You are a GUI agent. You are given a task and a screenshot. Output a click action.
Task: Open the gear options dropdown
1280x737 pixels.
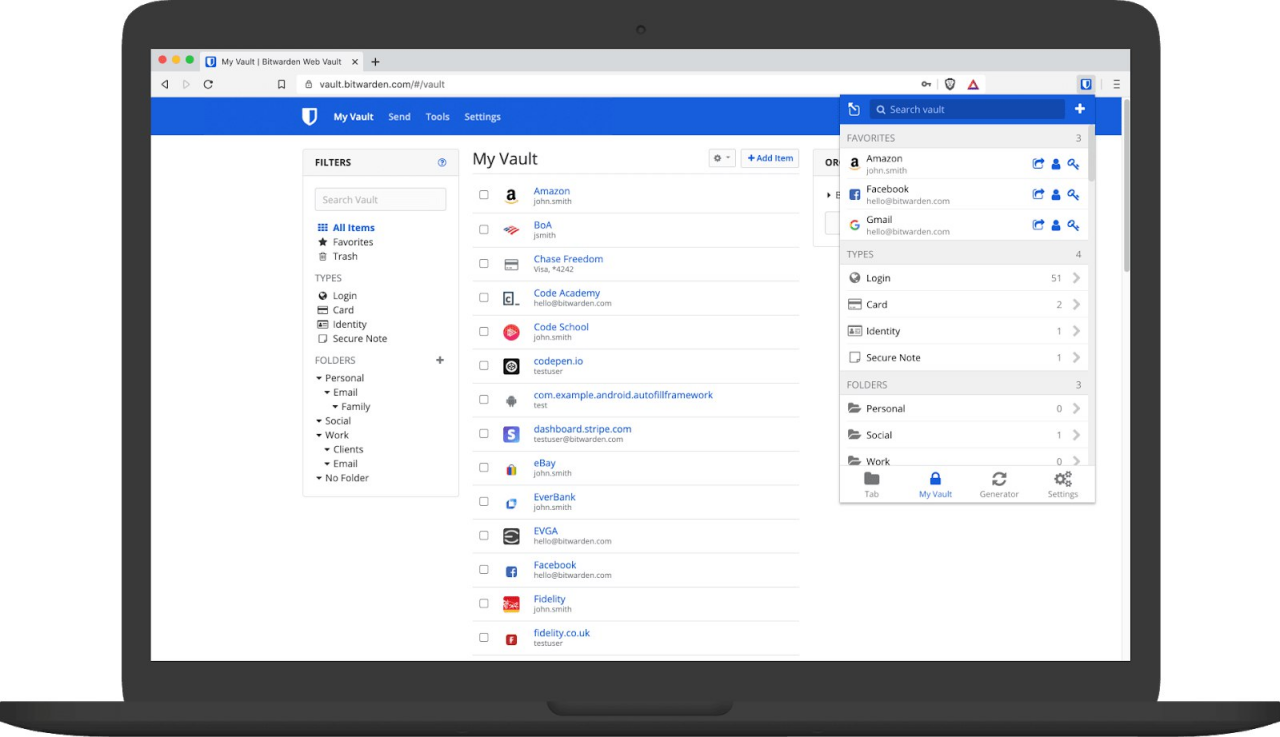coord(721,158)
